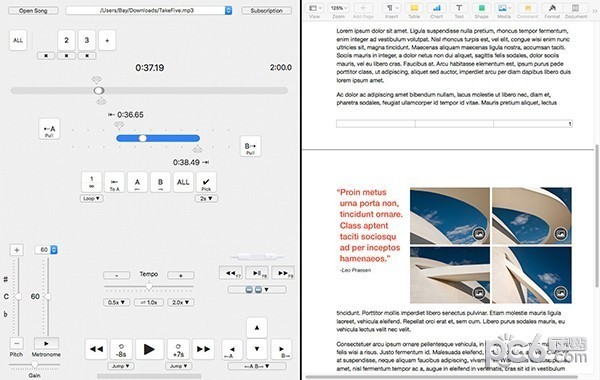
Task: Click the Pick checkmark button
Action: click(x=206, y=182)
